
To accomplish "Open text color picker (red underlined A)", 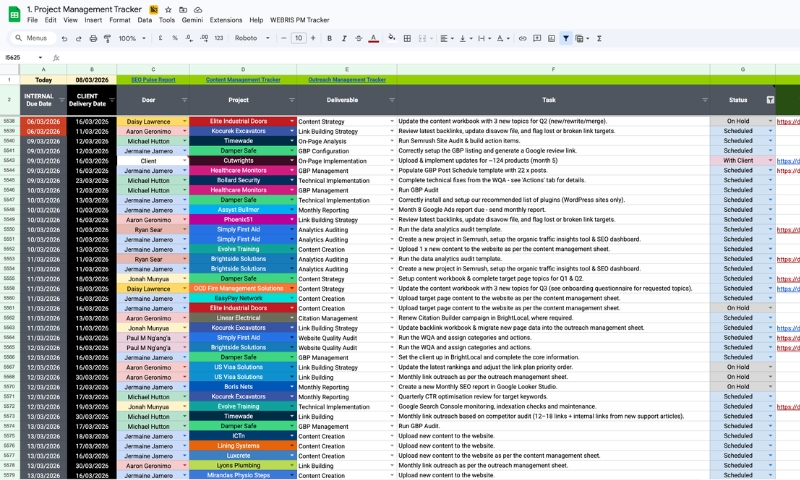I will [x=373, y=38].
